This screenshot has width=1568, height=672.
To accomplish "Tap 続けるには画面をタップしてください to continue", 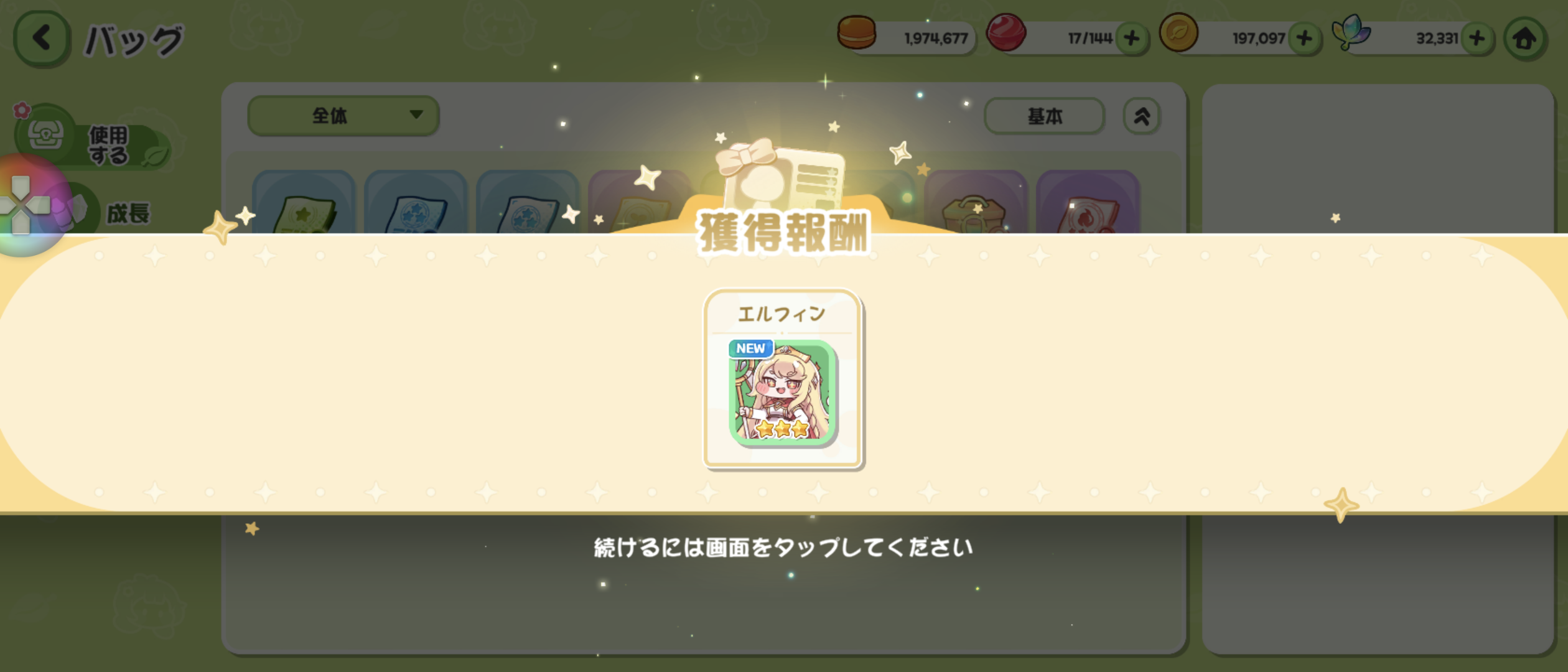I will [x=783, y=548].
